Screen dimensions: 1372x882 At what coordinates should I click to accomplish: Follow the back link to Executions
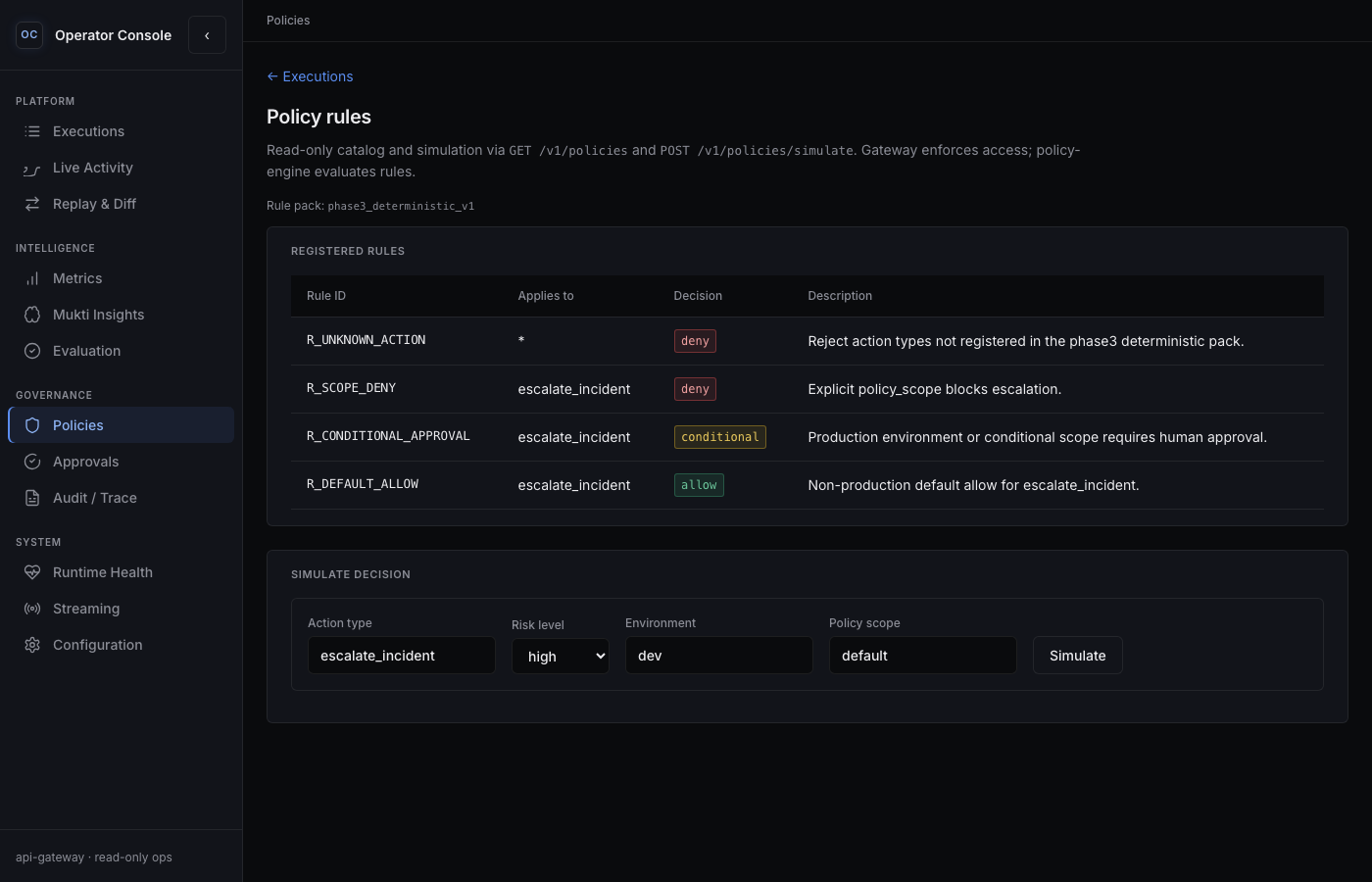pyautogui.click(x=310, y=76)
